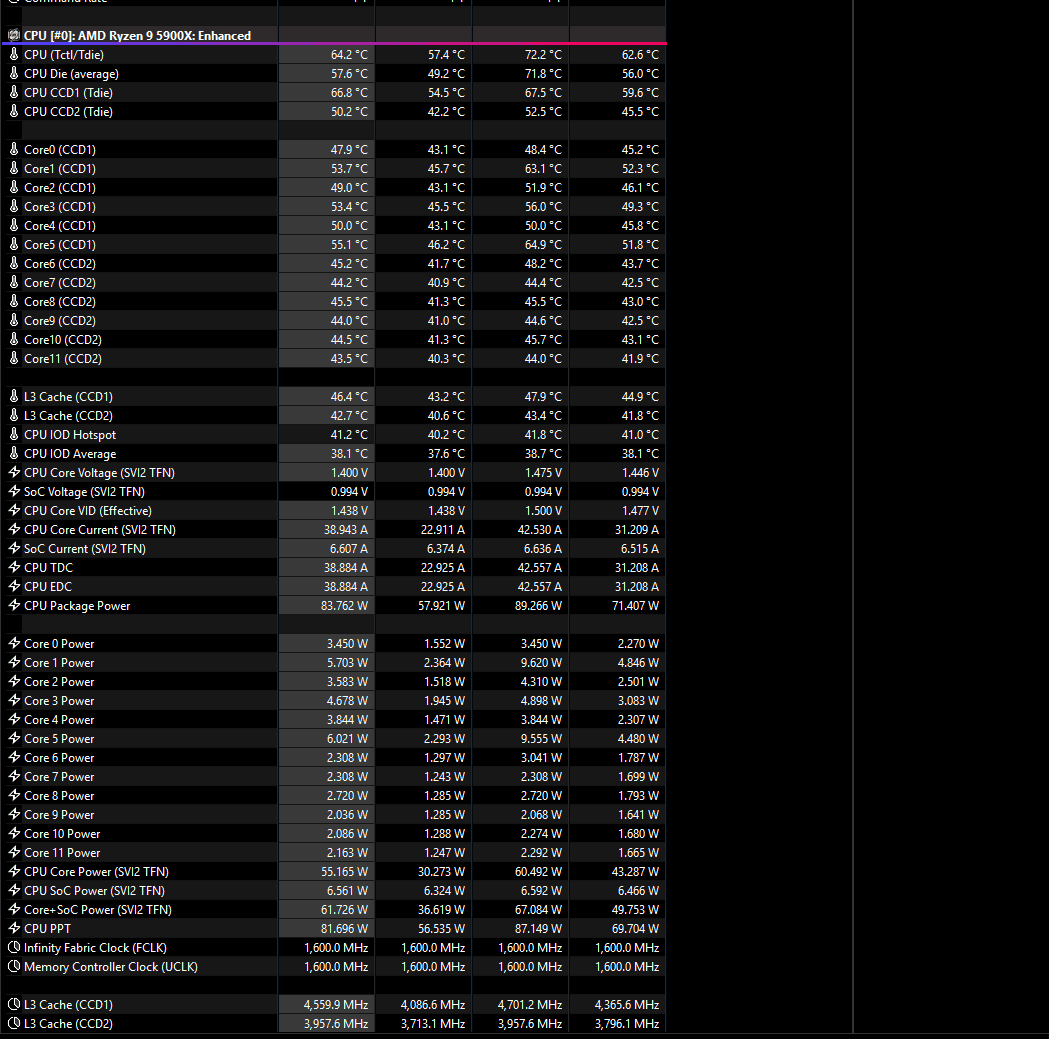Collapse the CPU [#0]: AMD Ryzen 9 5900X: Enhanced group
This screenshot has height=1039, width=1049.
(x=137, y=35)
